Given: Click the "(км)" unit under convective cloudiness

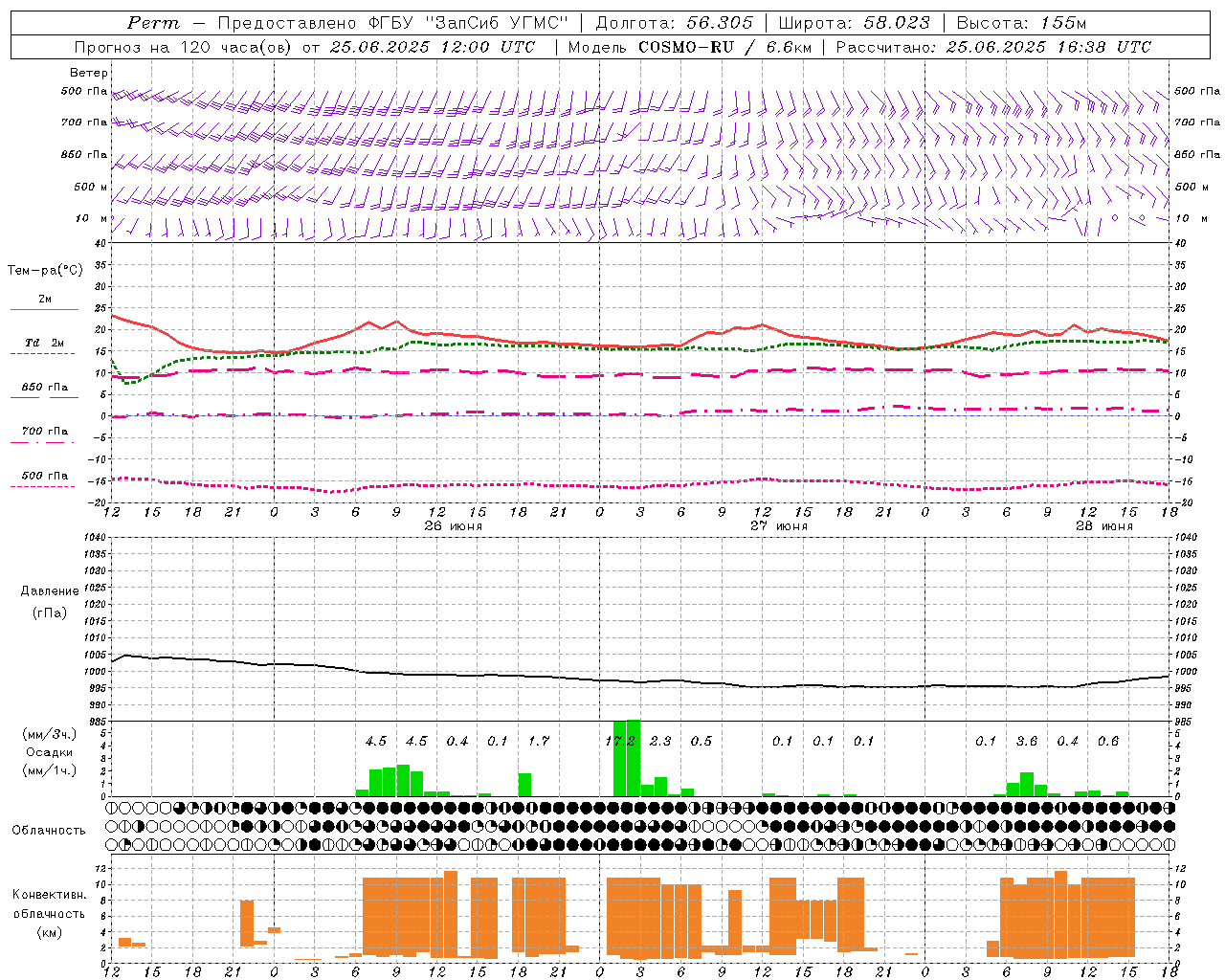Looking at the screenshot, I should coord(49,932).
